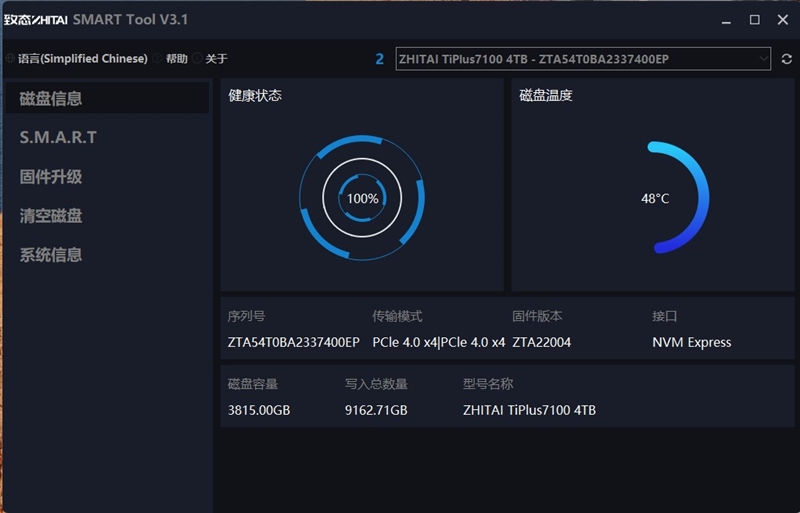The width and height of the screenshot is (800, 513).
Task: Show the 系统信息 system info tab
Action: (51, 255)
